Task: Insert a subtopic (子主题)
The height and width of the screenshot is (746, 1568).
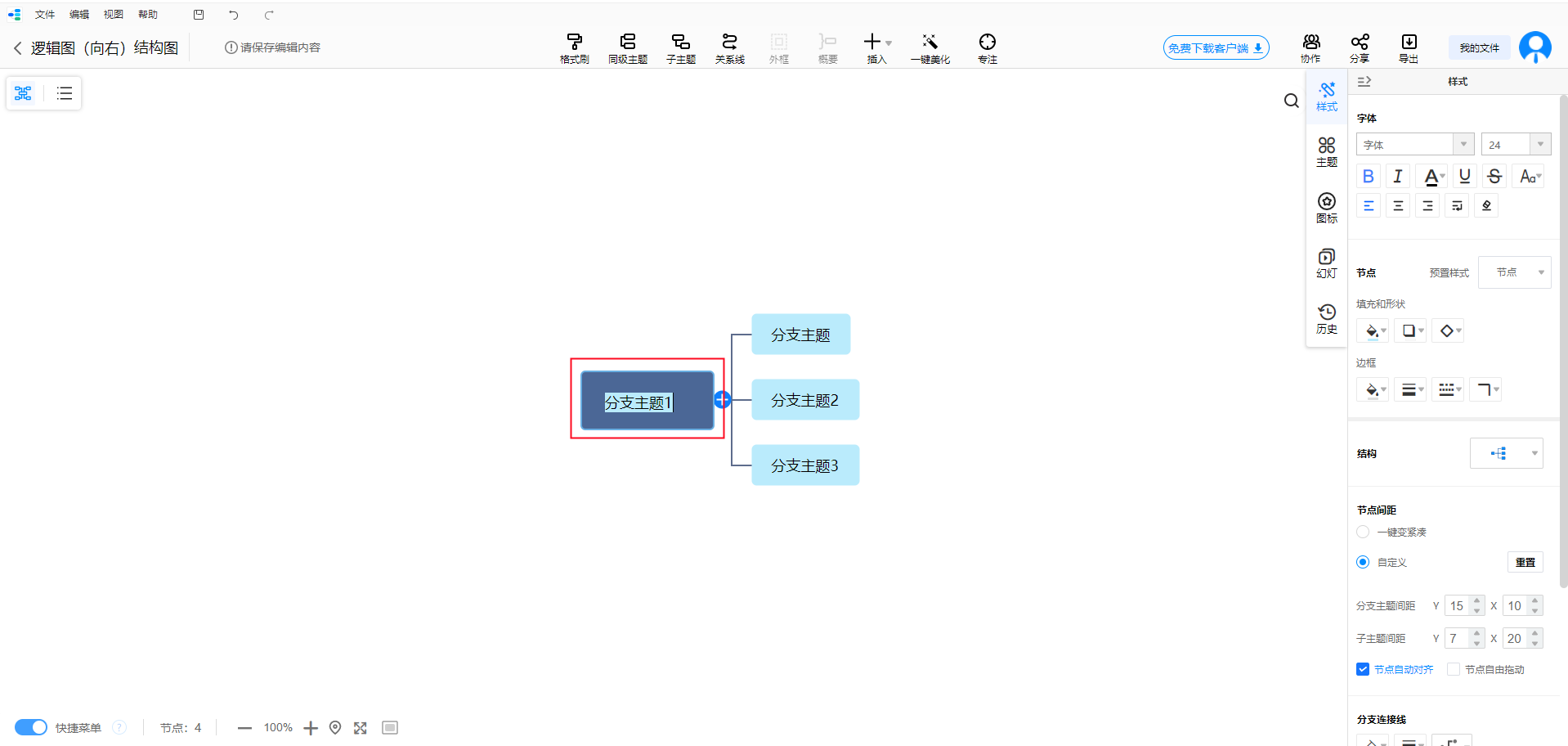Action: [x=680, y=47]
